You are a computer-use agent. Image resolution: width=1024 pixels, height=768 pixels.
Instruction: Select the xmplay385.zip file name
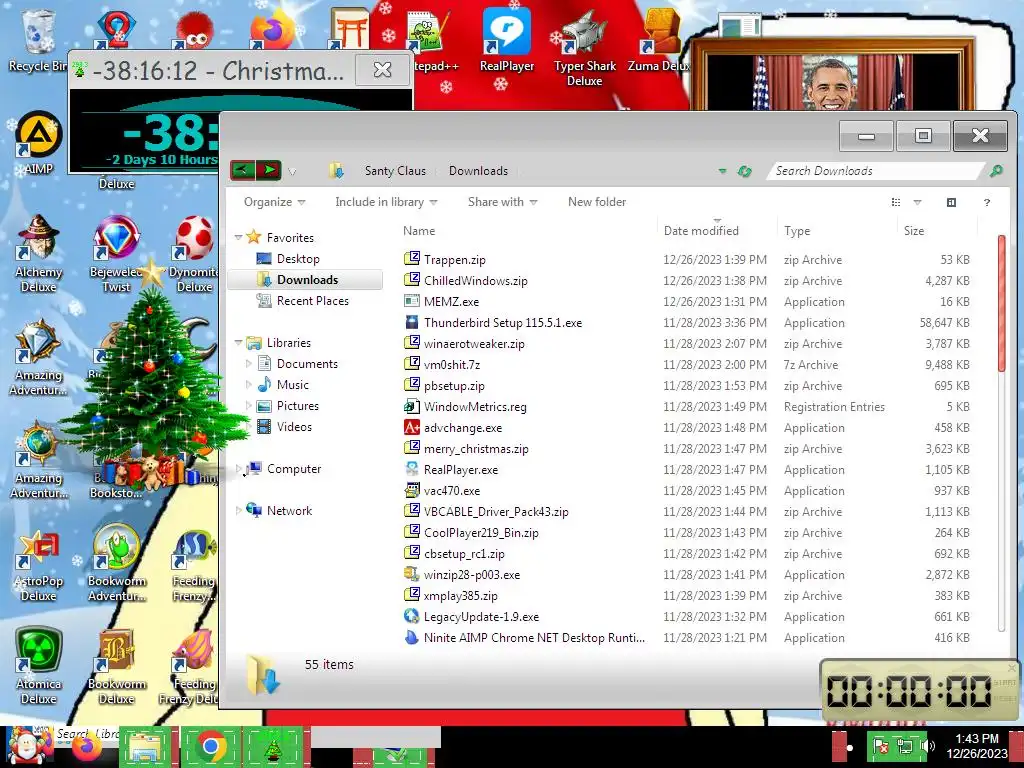point(460,596)
